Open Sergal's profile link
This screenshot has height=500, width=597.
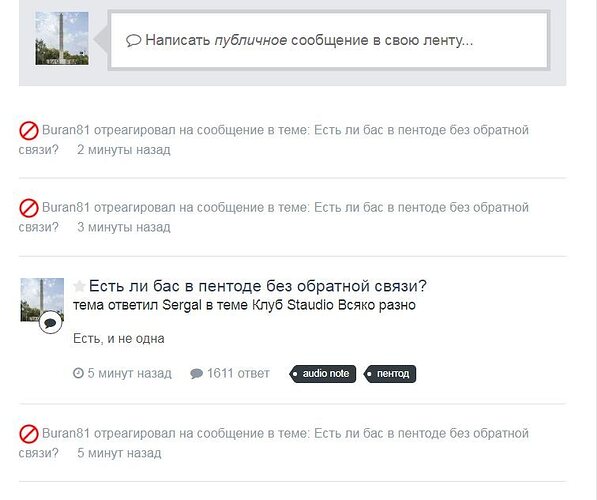(x=182, y=305)
